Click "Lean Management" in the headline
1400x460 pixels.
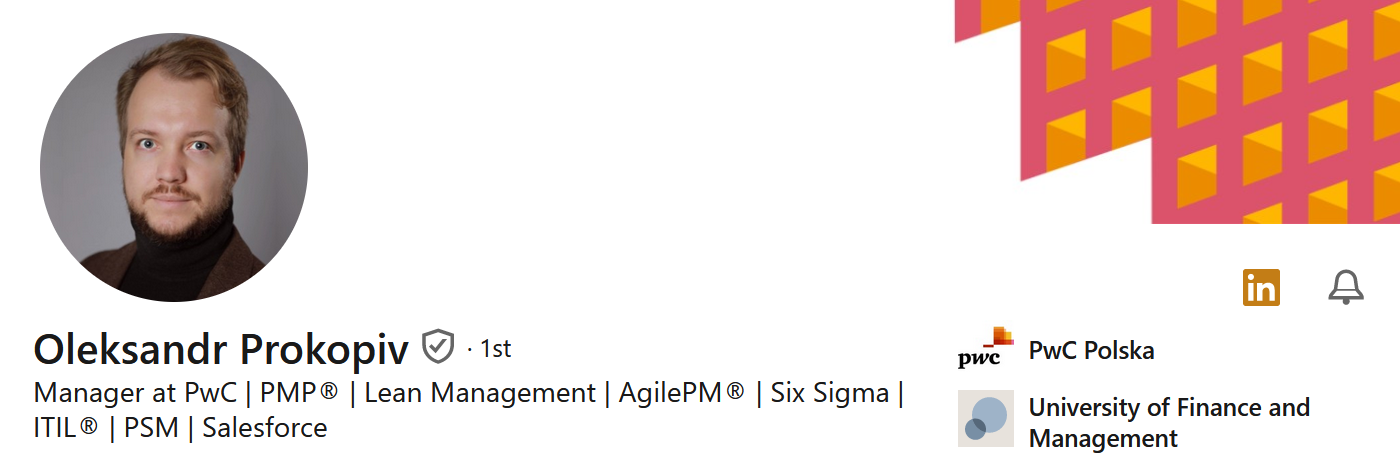pos(479,393)
